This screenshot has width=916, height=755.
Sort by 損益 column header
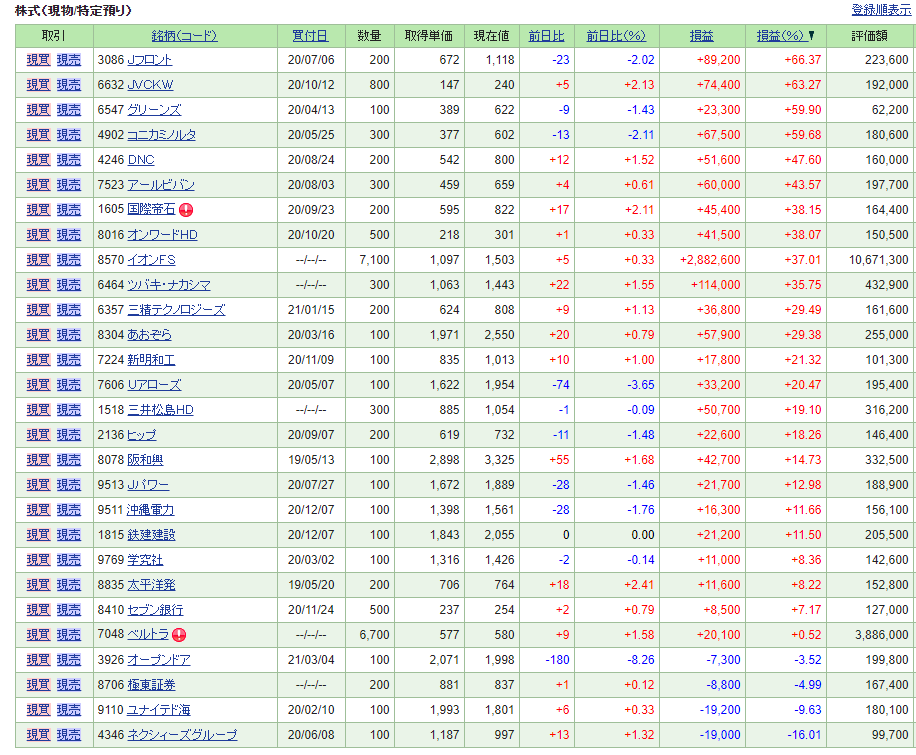coord(702,36)
